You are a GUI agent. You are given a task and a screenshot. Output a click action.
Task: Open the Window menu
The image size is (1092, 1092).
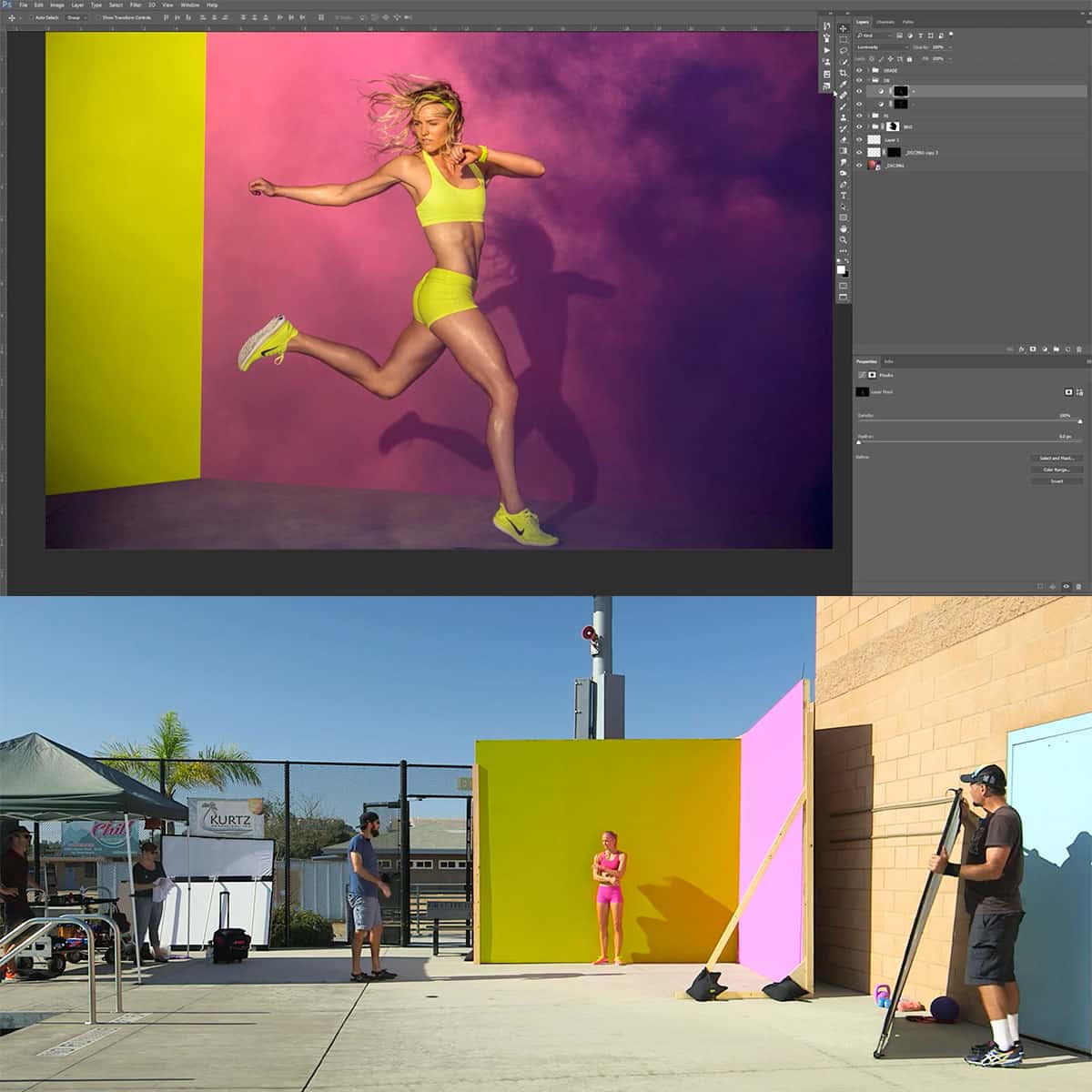pos(190,5)
